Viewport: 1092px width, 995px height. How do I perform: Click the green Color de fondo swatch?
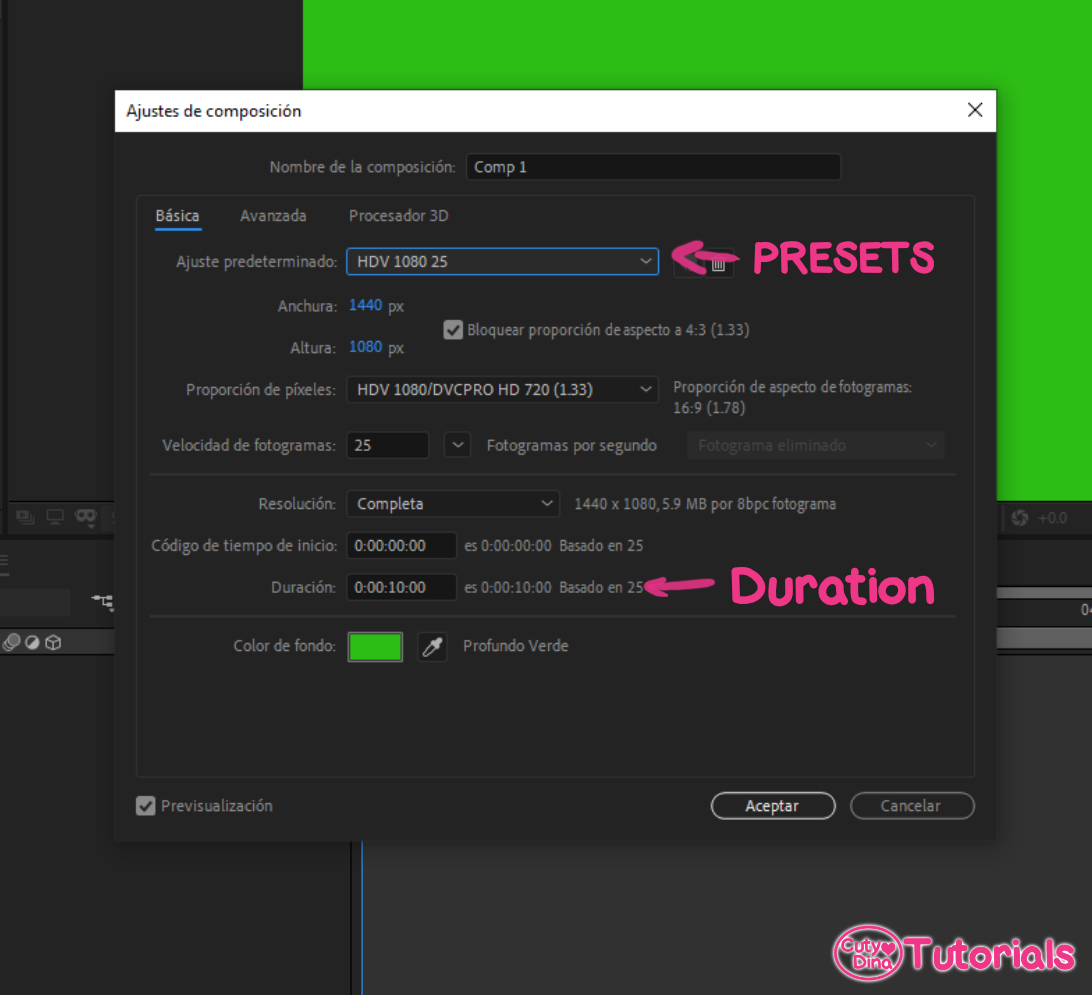coord(375,647)
